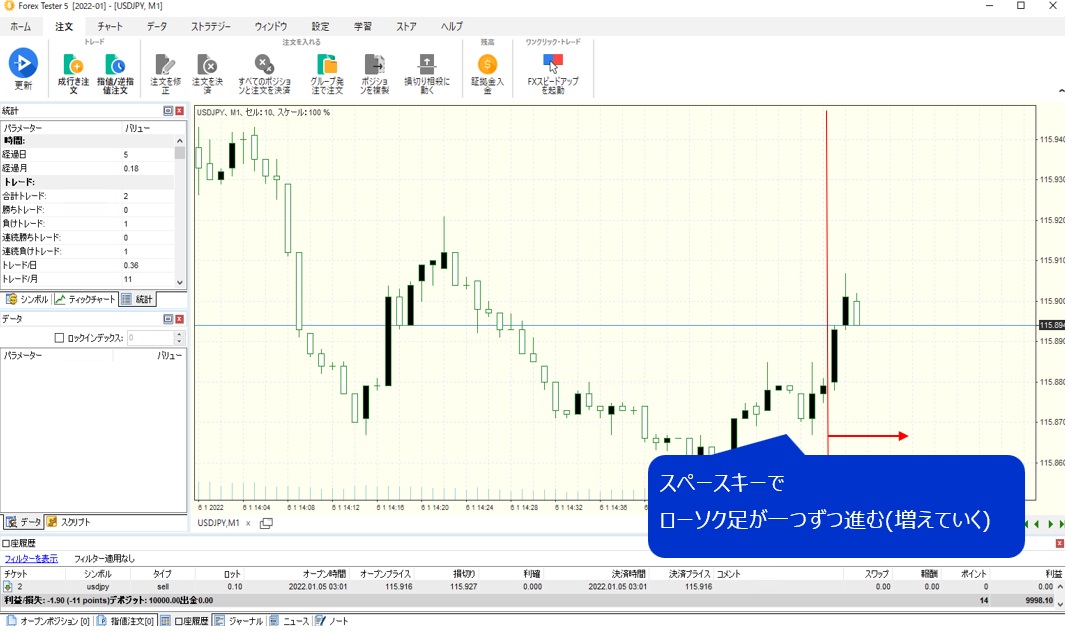Collapse the ribbon with the chevron arrow

[1057, 90]
